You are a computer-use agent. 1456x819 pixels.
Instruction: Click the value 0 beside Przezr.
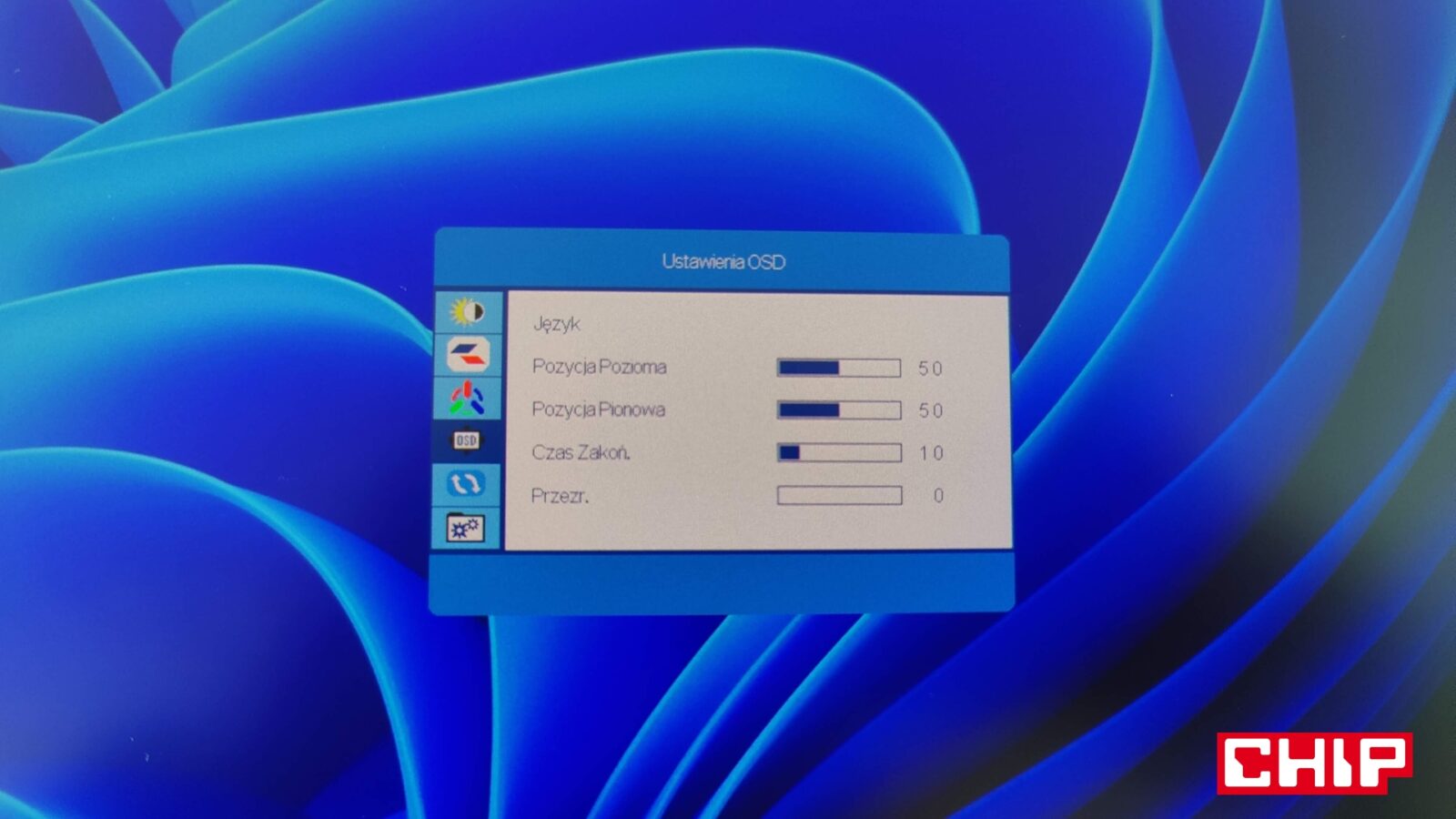[x=937, y=496]
